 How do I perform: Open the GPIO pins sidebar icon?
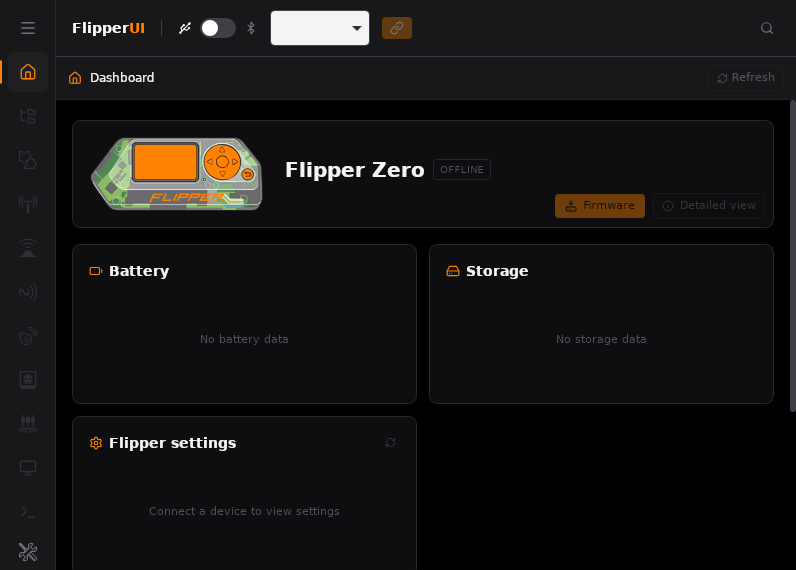point(28,424)
